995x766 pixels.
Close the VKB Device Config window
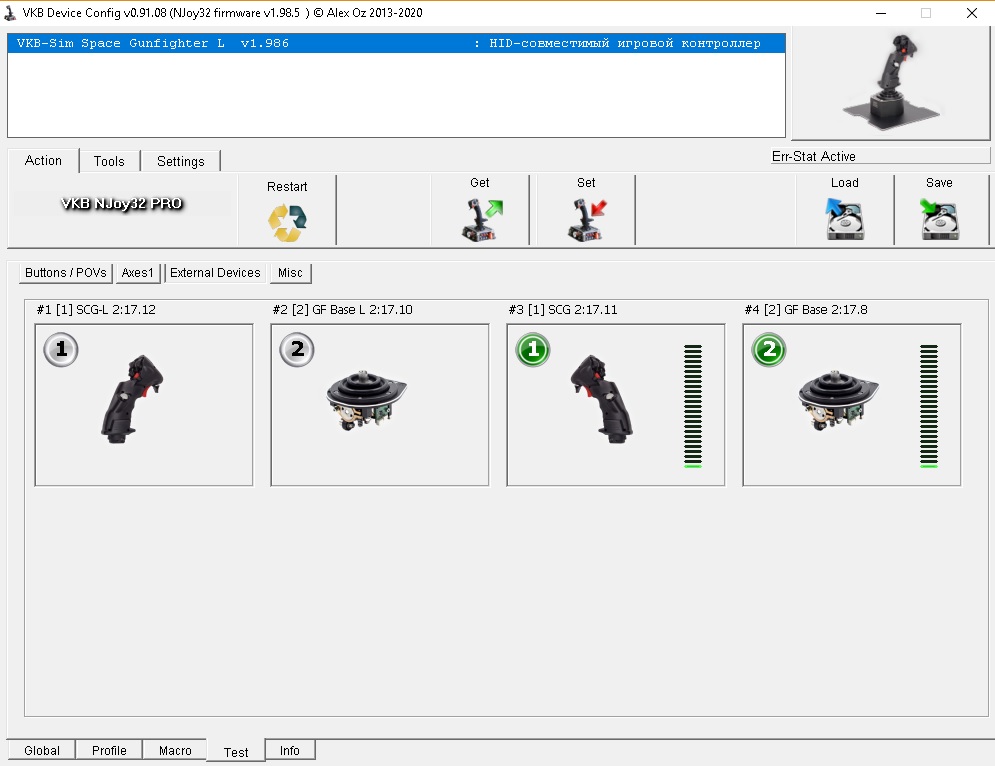click(972, 13)
